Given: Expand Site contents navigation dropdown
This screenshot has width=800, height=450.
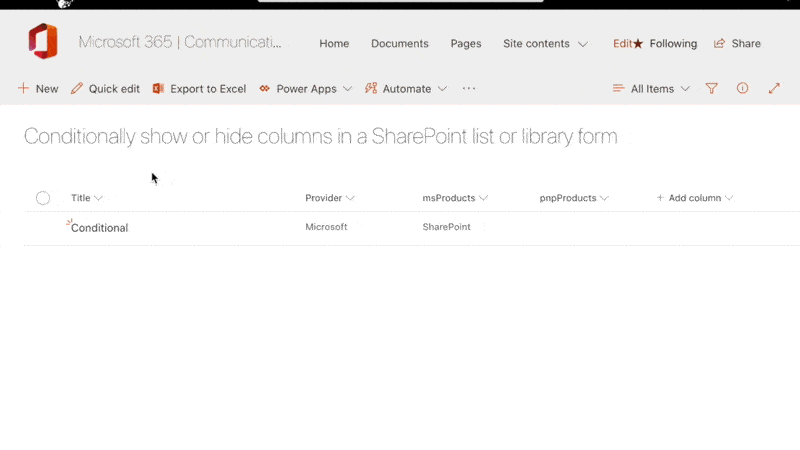Looking at the screenshot, I should point(545,44).
